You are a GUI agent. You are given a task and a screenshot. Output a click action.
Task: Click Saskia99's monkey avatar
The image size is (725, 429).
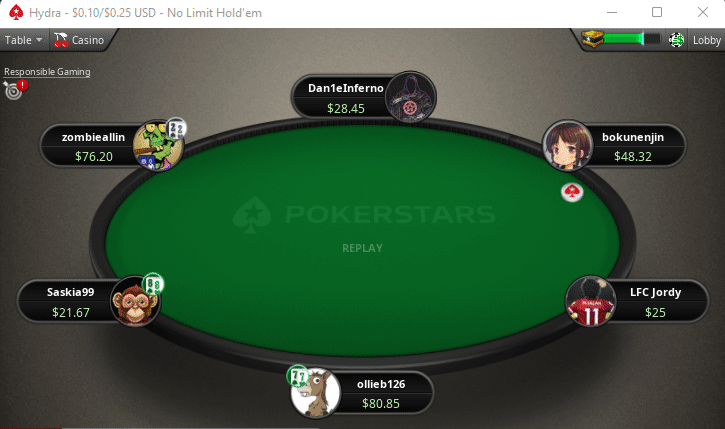135,301
